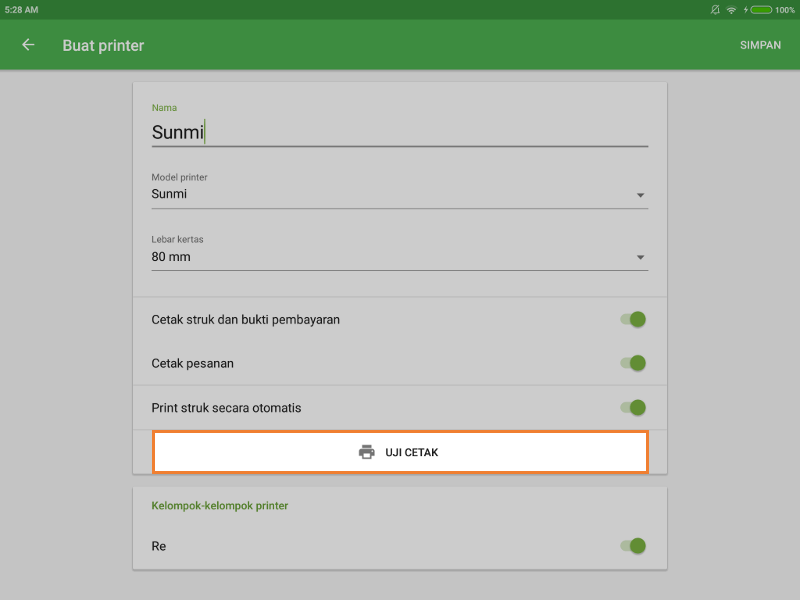Disable the Cetak pesanan switch
The image size is (800, 600).
coord(633,363)
